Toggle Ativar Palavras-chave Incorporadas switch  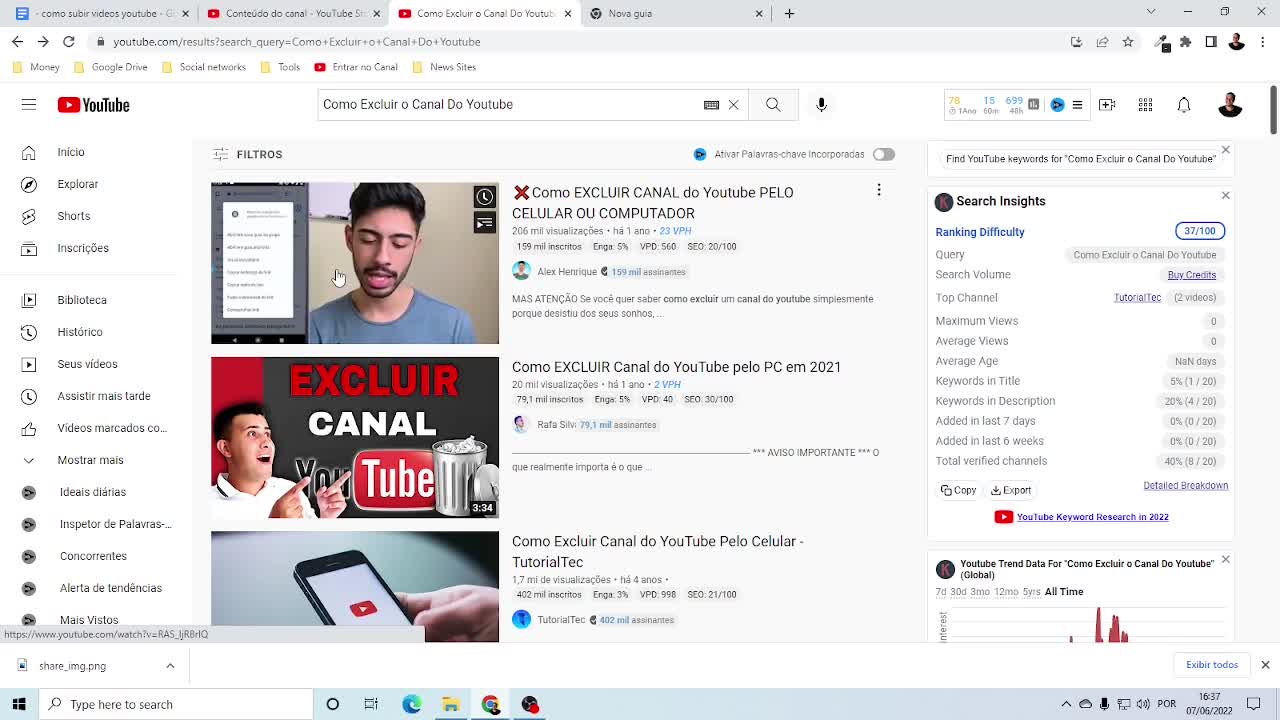pyautogui.click(x=883, y=154)
